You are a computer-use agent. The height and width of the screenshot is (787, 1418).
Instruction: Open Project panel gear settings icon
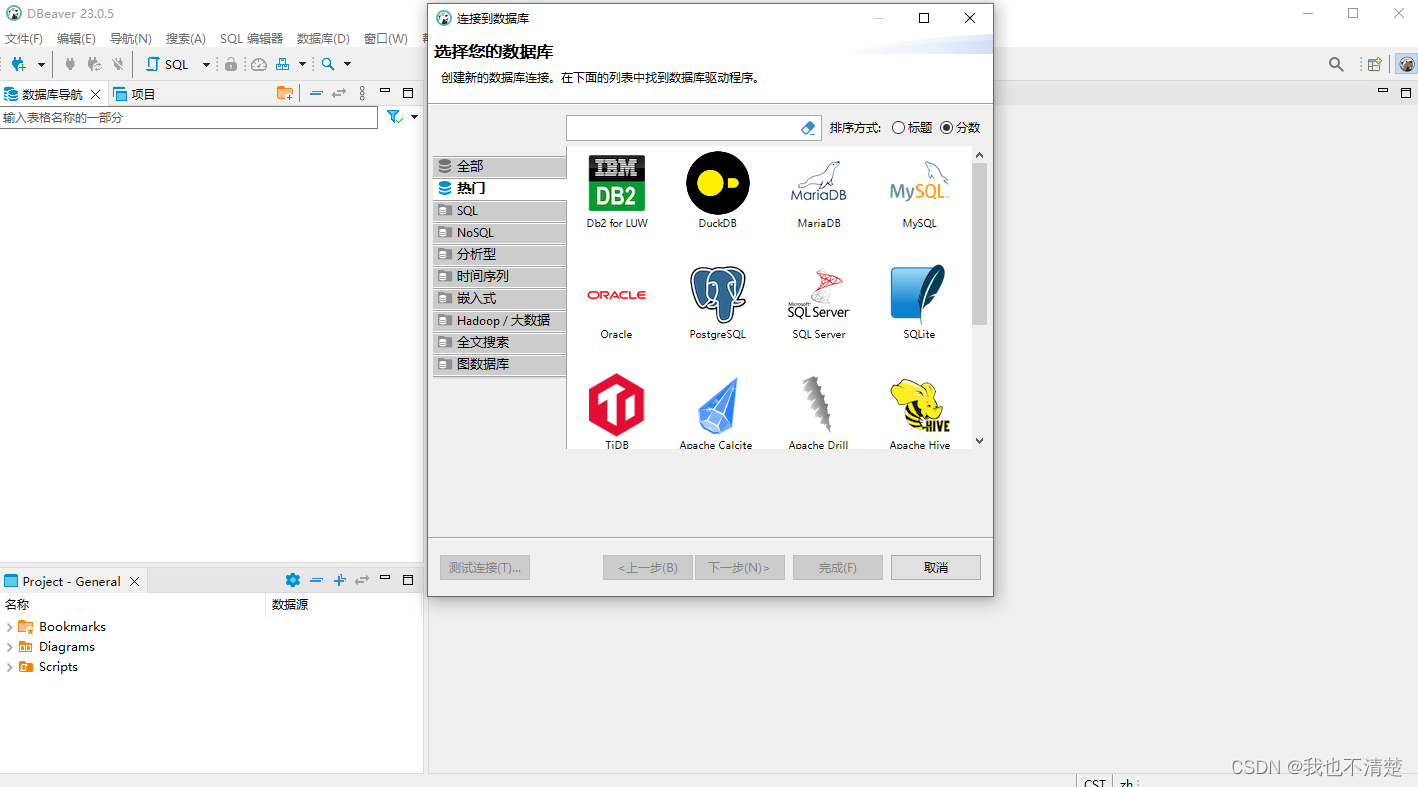pyautogui.click(x=292, y=580)
